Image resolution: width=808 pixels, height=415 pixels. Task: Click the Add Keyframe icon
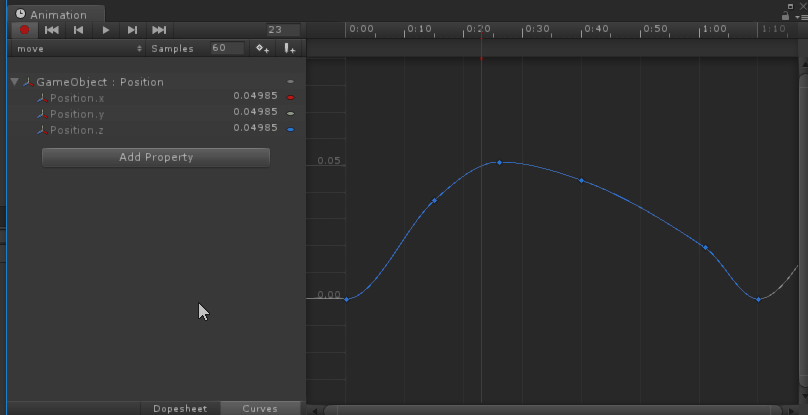click(x=263, y=49)
